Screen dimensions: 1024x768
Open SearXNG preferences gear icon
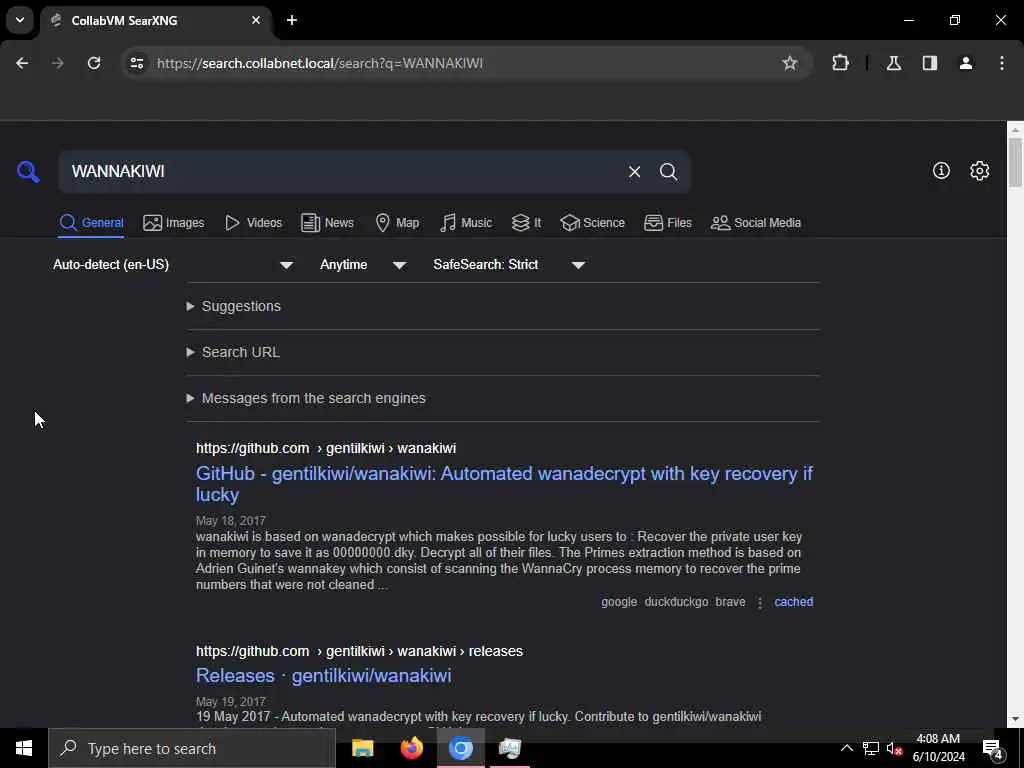pos(979,170)
